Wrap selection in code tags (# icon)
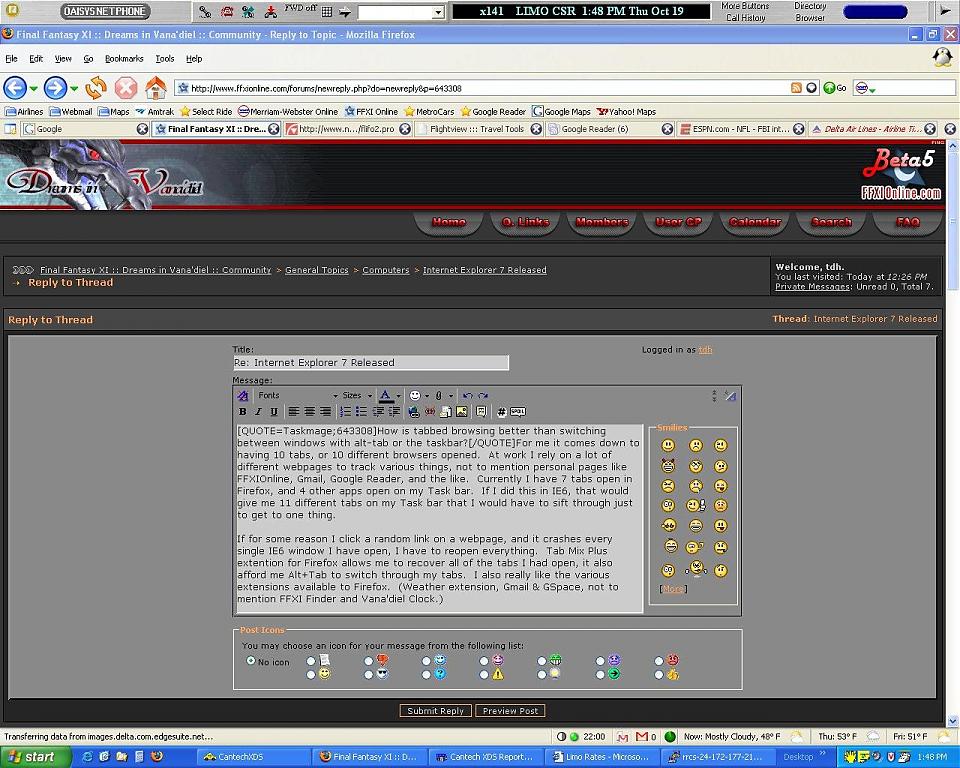 (501, 412)
